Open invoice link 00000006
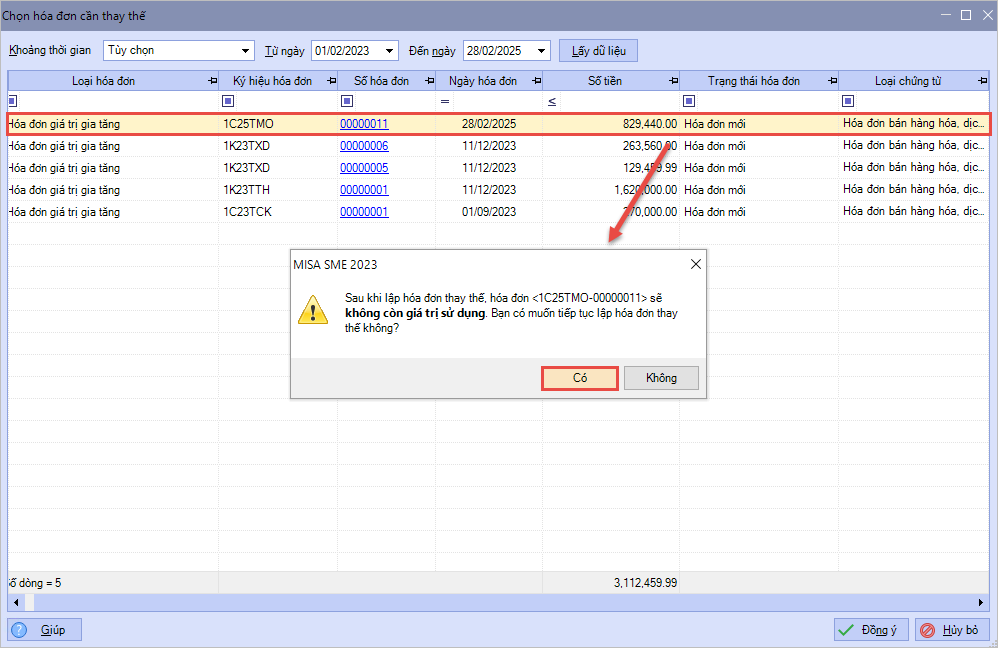 pos(364,146)
